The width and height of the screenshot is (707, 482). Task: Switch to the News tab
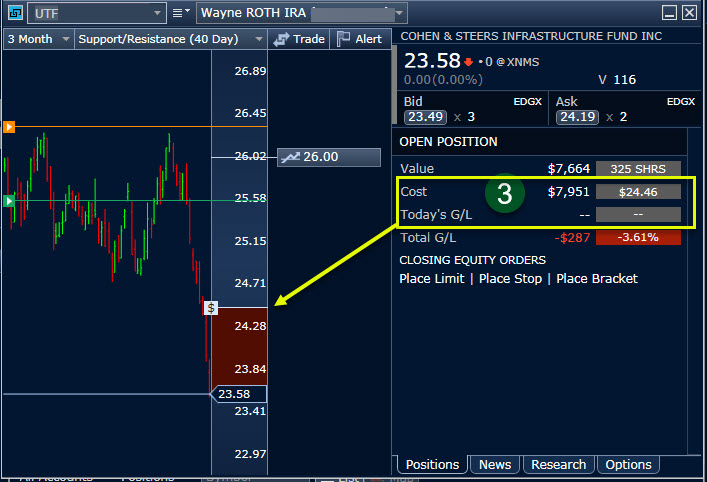[495, 464]
